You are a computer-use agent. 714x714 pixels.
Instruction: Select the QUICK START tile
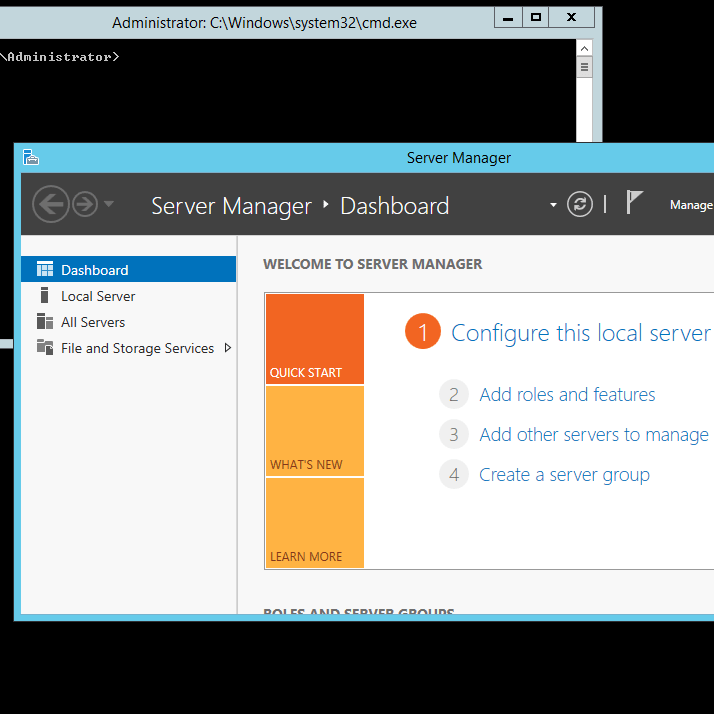pos(315,339)
